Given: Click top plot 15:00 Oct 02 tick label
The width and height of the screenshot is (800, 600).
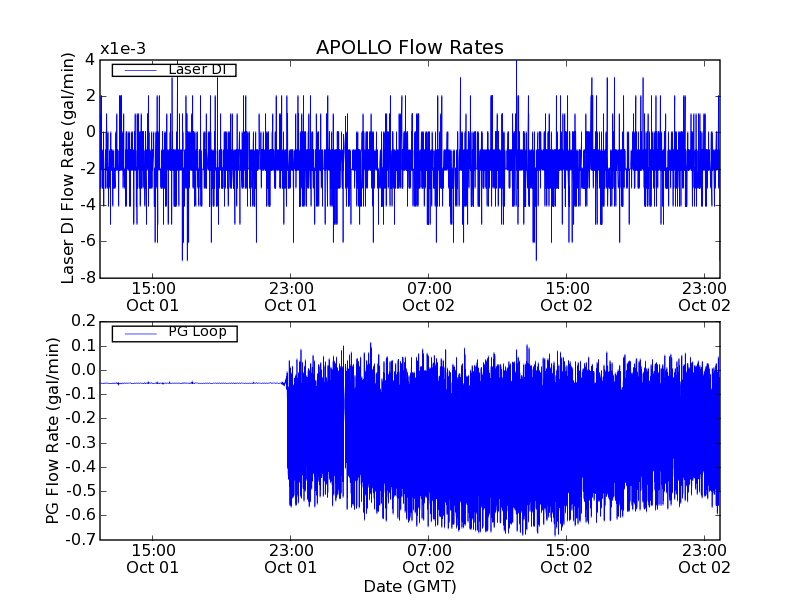Looking at the screenshot, I should [x=566, y=297].
